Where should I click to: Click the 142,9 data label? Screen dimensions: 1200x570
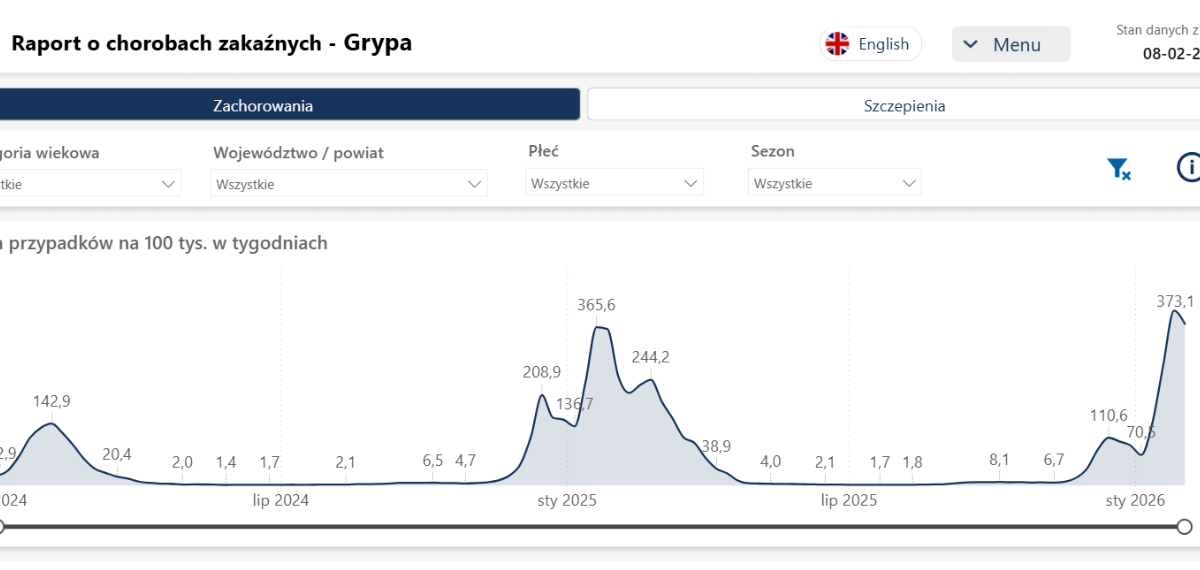click(x=52, y=400)
